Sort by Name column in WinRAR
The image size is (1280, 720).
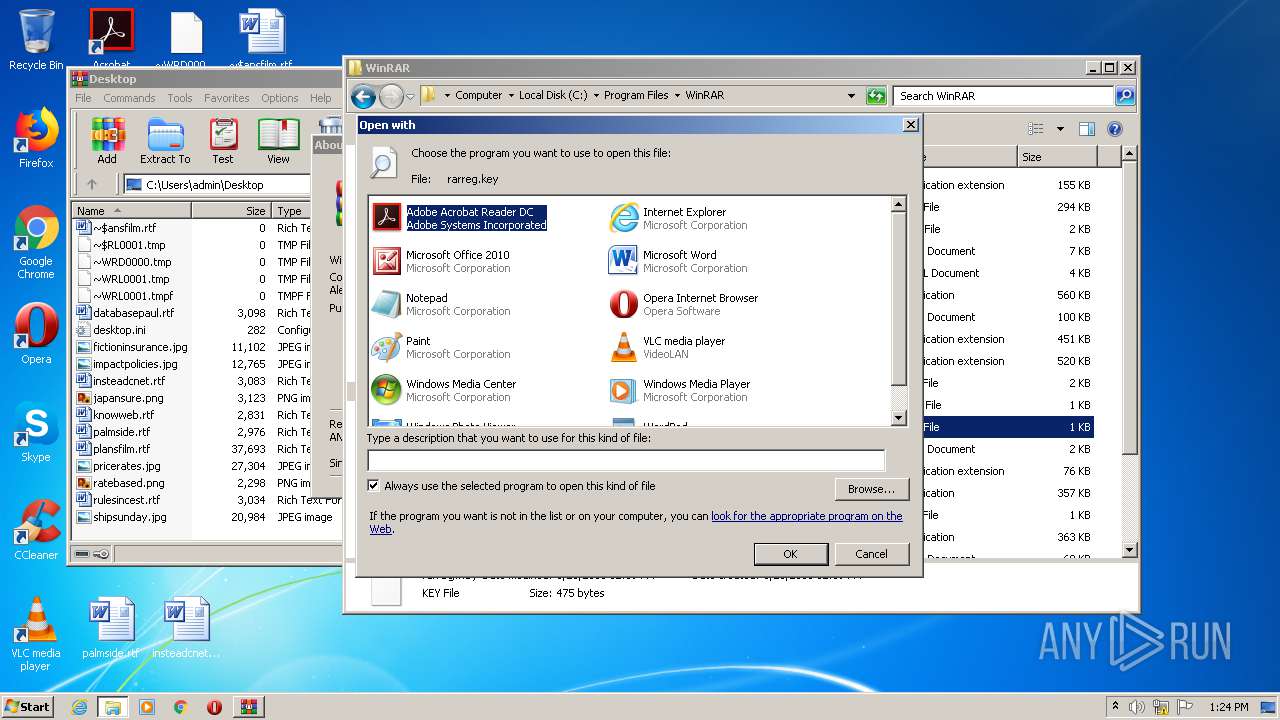(x=132, y=211)
